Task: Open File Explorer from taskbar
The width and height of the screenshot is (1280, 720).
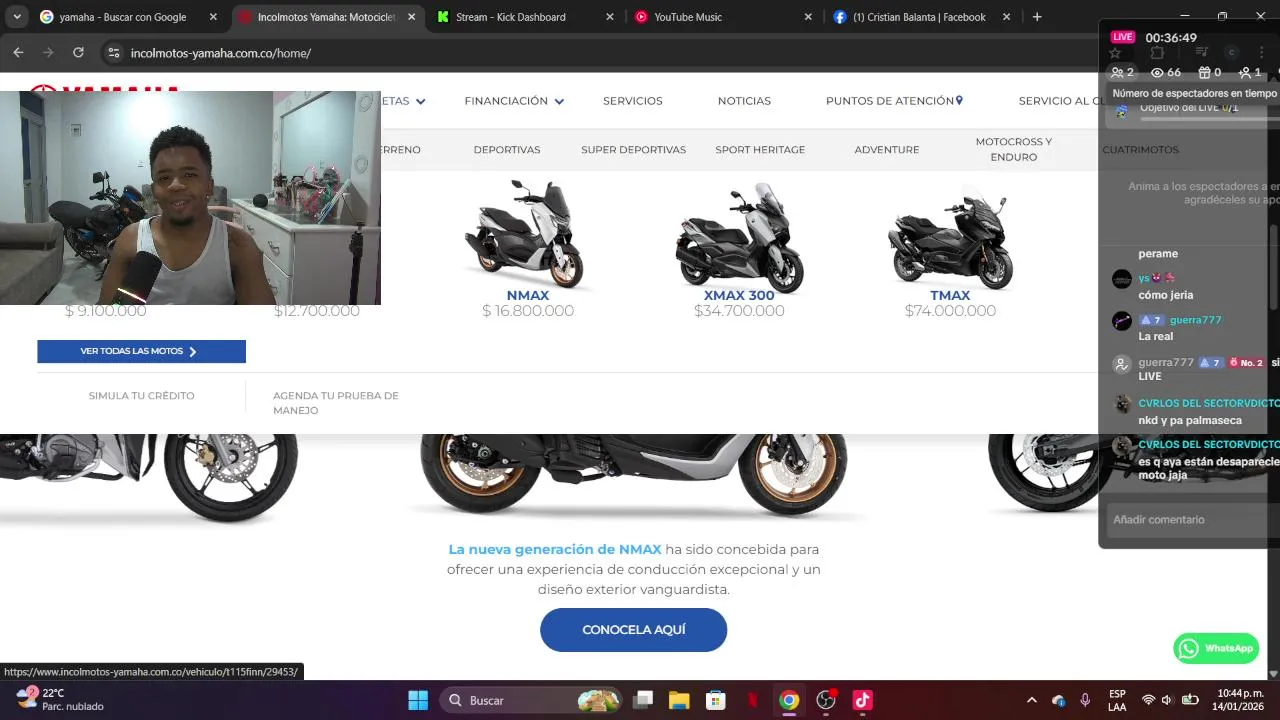Action: tap(679, 700)
